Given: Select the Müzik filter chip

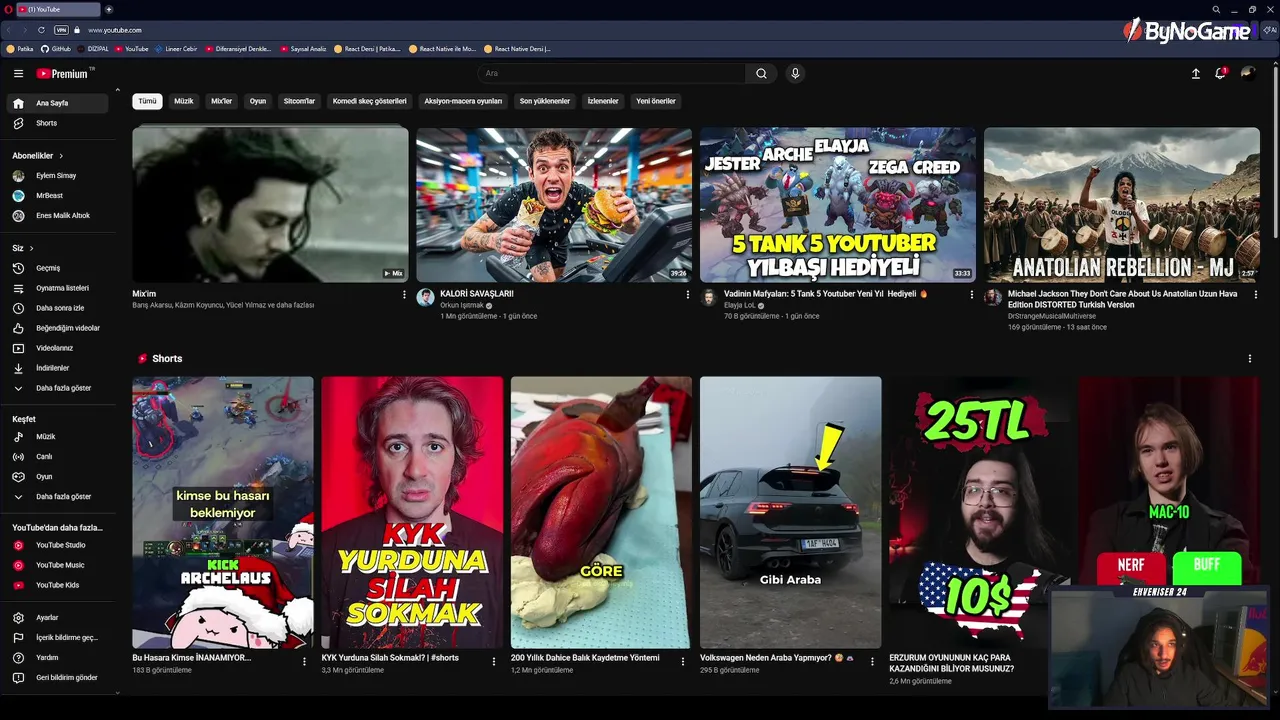Looking at the screenshot, I should coord(184,101).
